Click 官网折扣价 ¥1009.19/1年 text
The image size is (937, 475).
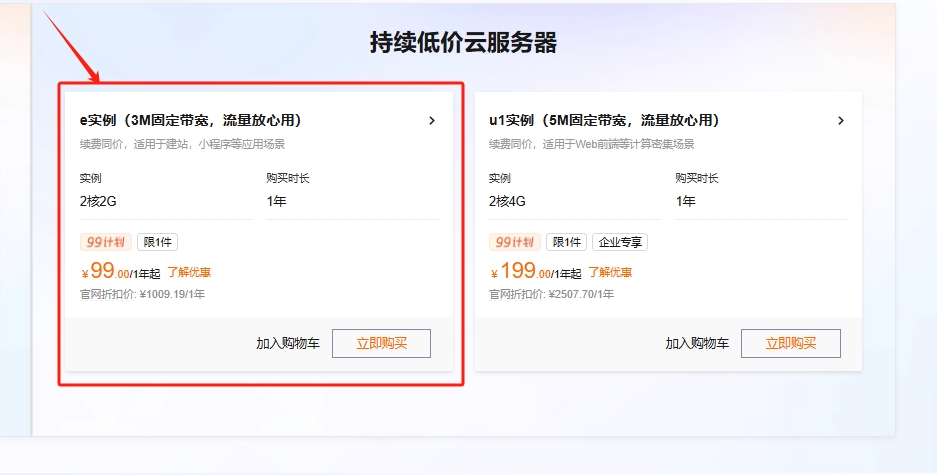(x=142, y=294)
